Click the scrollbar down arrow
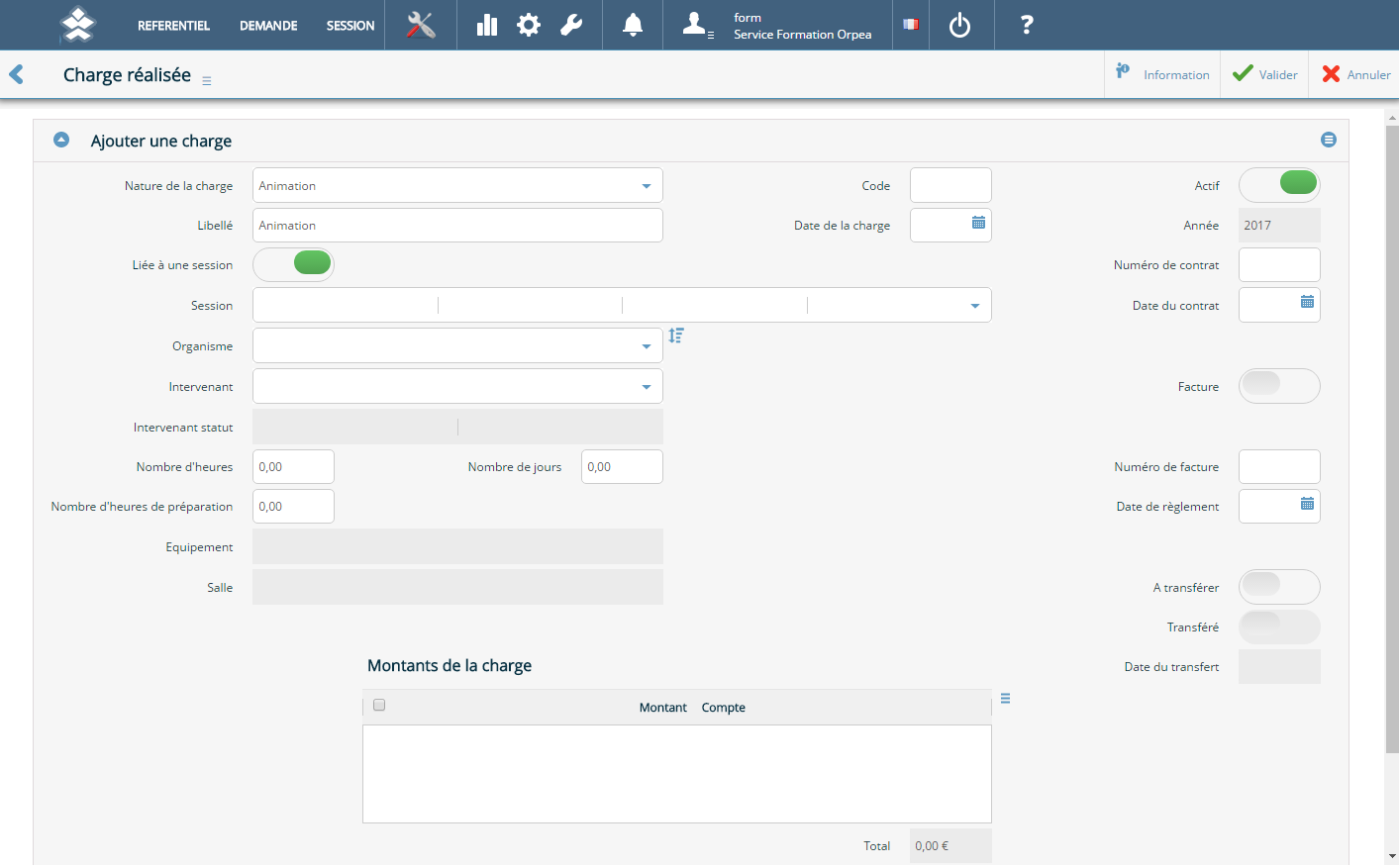The height and width of the screenshot is (868, 1399). pyautogui.click(x=1392, y=856)
